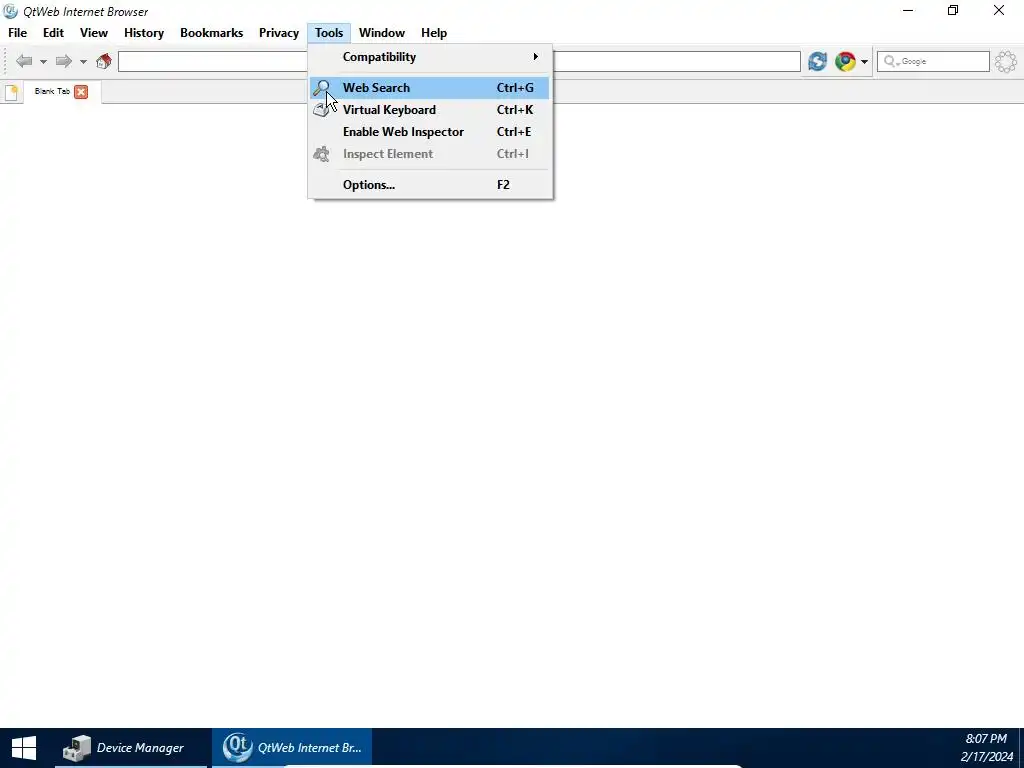This screenshot has height=768, width=1024.
Task: Click QtWeb Internet Browser taskbar button
Action: pyautogui.click(x=291, y=748)
